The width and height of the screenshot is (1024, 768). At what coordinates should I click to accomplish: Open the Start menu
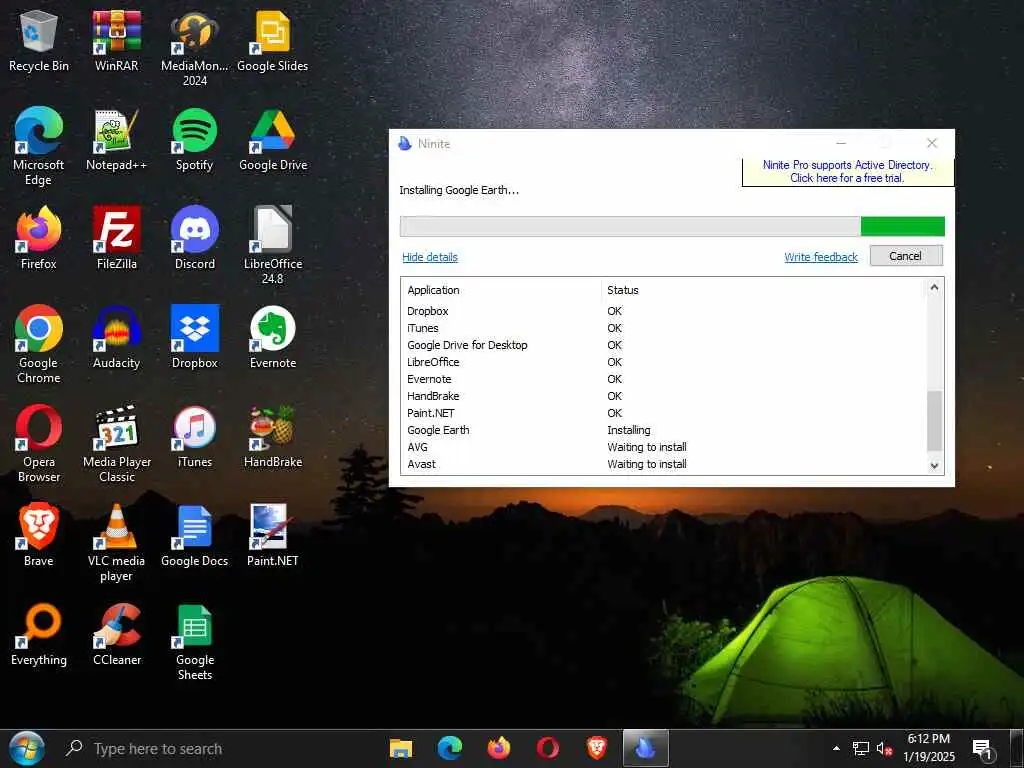[x=27, y=748]
